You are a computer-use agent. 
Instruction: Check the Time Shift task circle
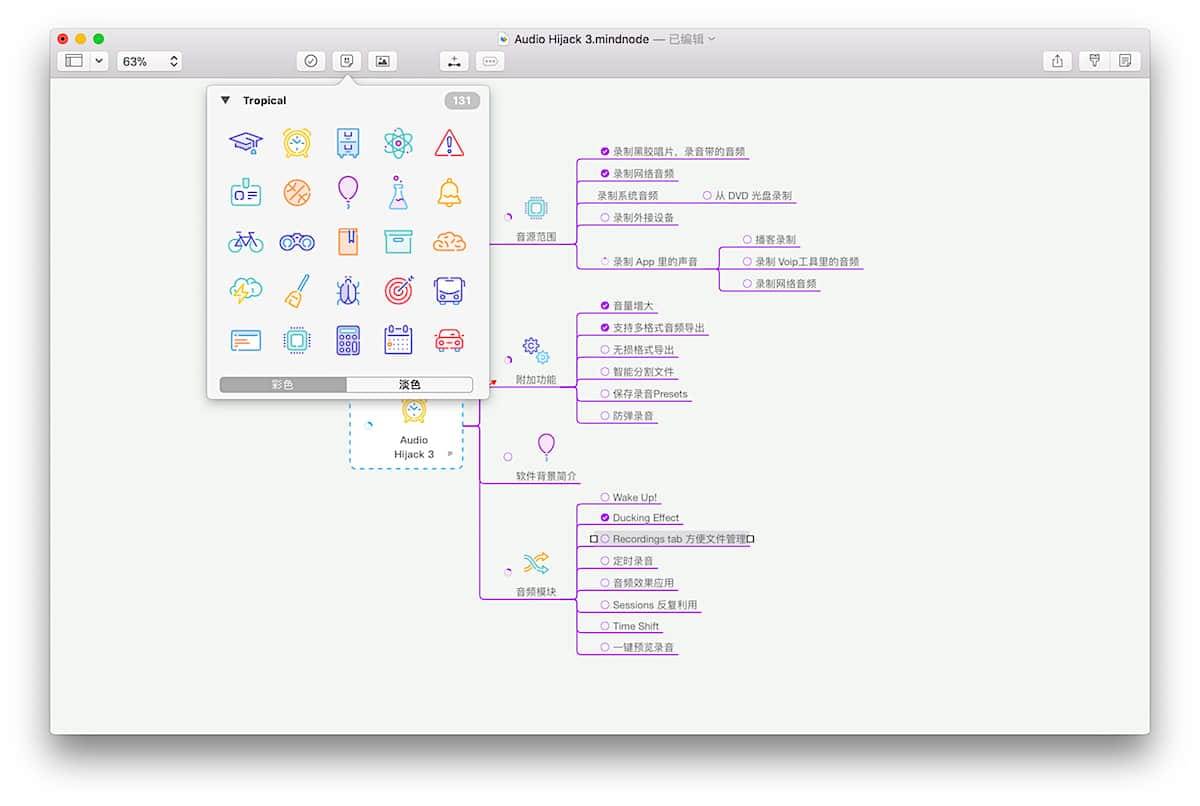tap(605, 626)
